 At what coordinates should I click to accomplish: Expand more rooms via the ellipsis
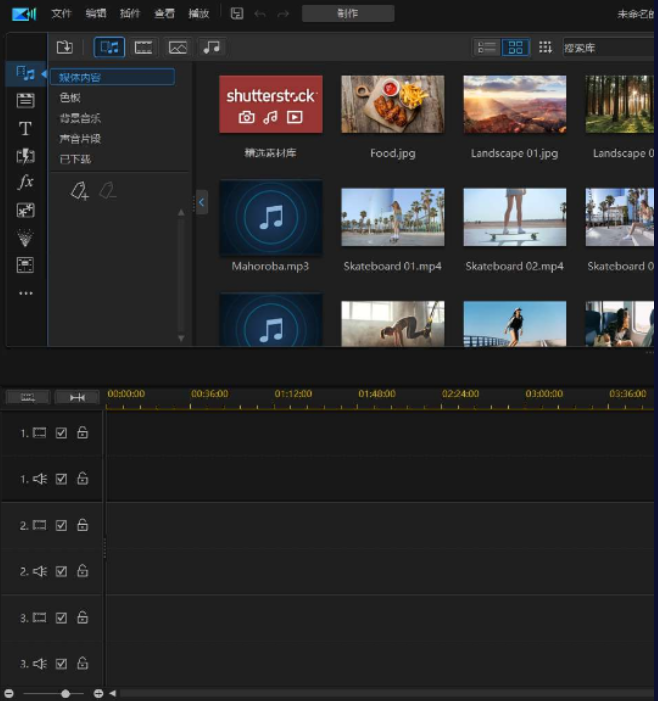[26, 293]
